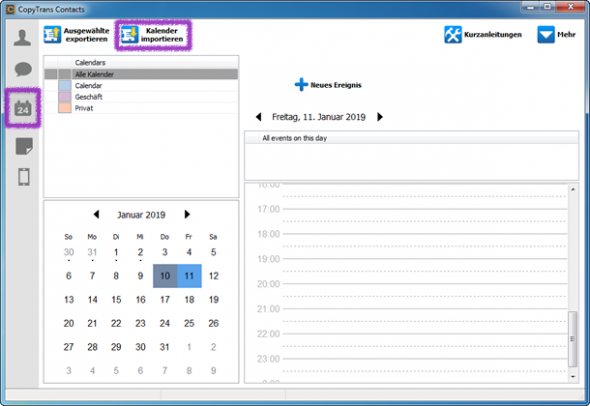Open the Mehr dropdown menu
The height and width of the screenshot is (406, 590).
(x=556, y=35)
